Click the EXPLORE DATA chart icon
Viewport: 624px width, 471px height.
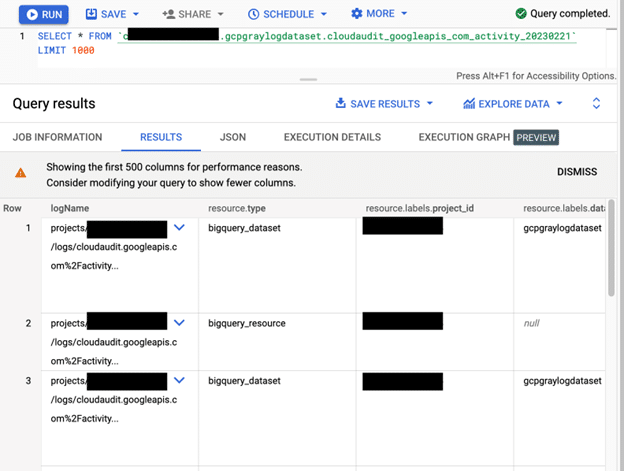pos(469,103)
